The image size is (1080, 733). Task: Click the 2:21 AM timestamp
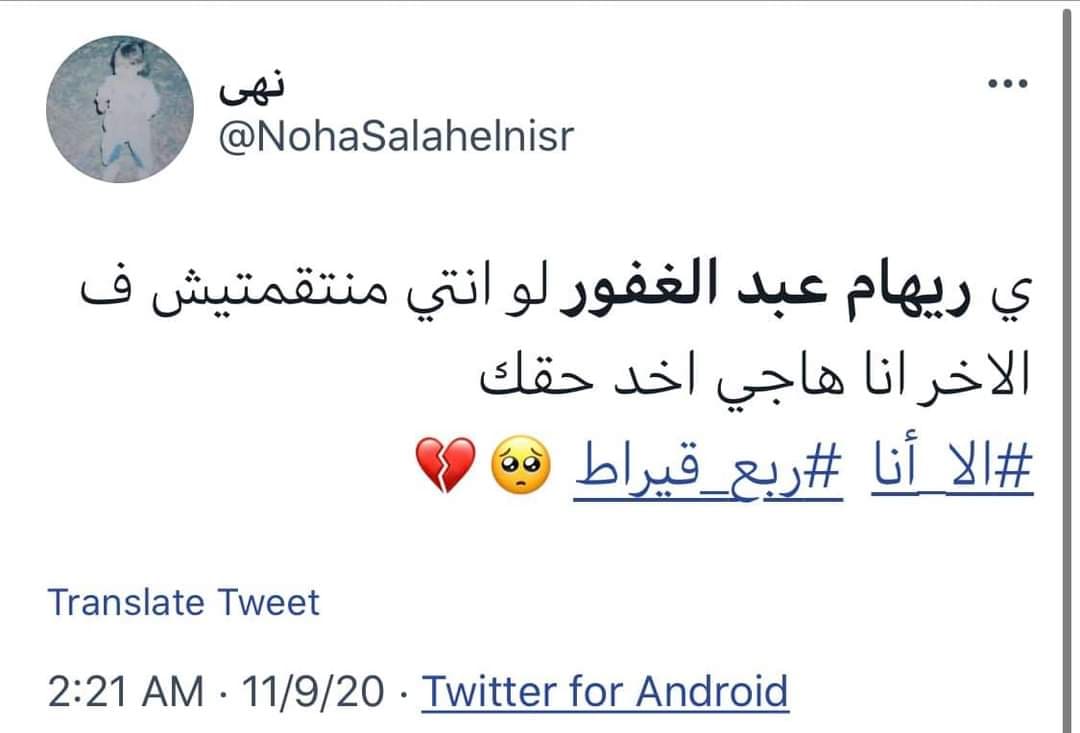point(125,691)
